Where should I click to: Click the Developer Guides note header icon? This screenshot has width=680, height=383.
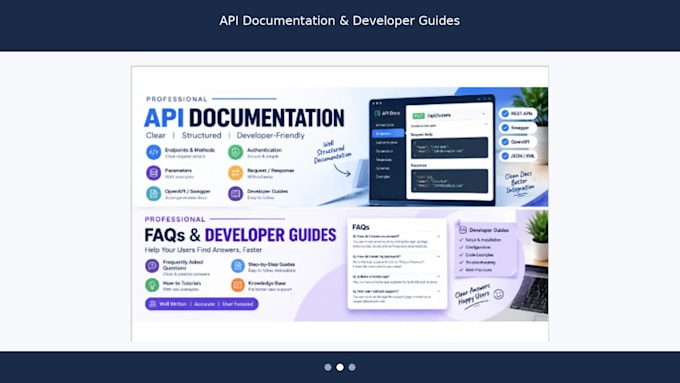tap(463, 230)
